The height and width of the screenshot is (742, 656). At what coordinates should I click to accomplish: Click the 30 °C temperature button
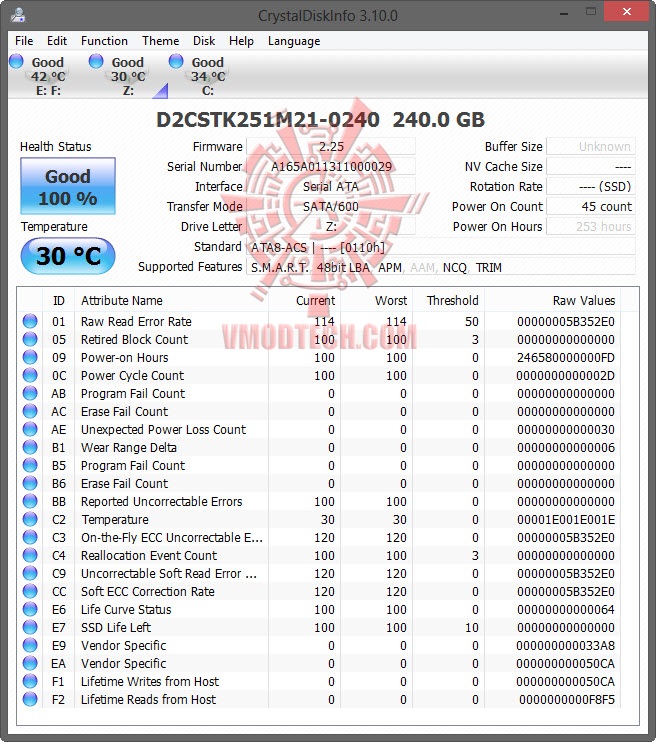tap(68, 256)
